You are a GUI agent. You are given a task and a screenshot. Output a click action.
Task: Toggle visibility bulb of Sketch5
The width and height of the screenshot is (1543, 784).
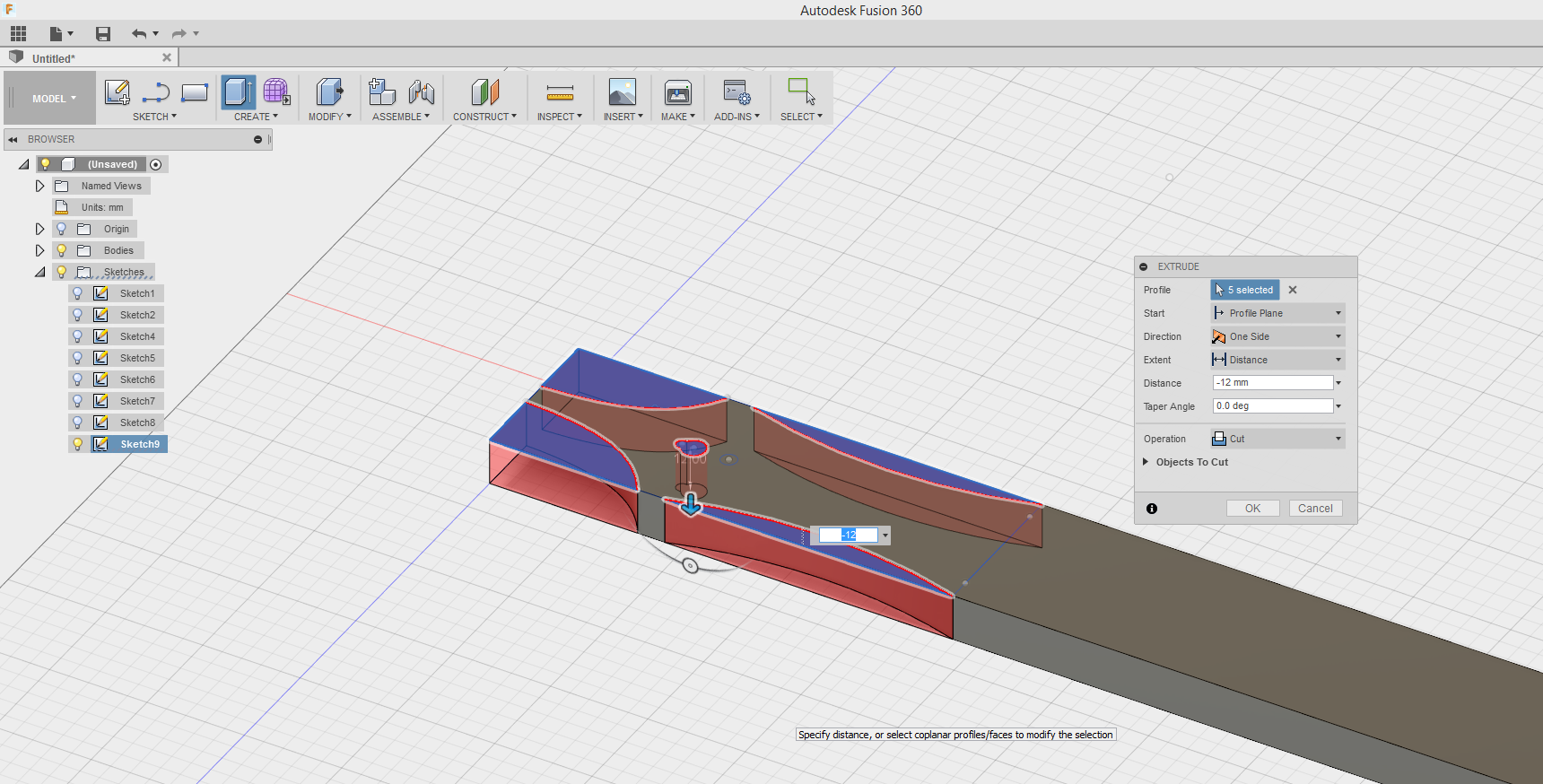point(78,358)
